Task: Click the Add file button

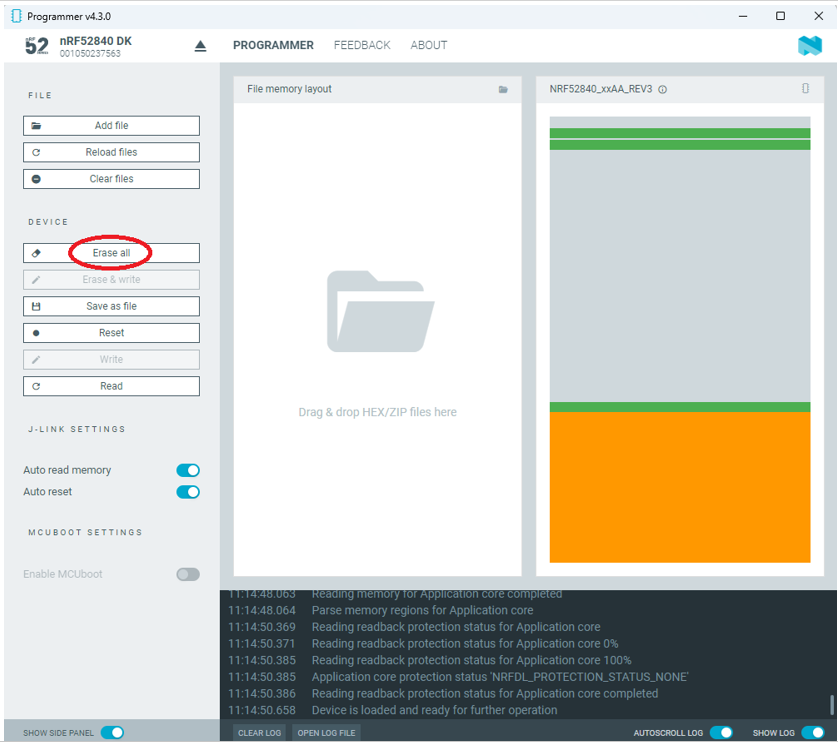Action: tap(111, 126)
